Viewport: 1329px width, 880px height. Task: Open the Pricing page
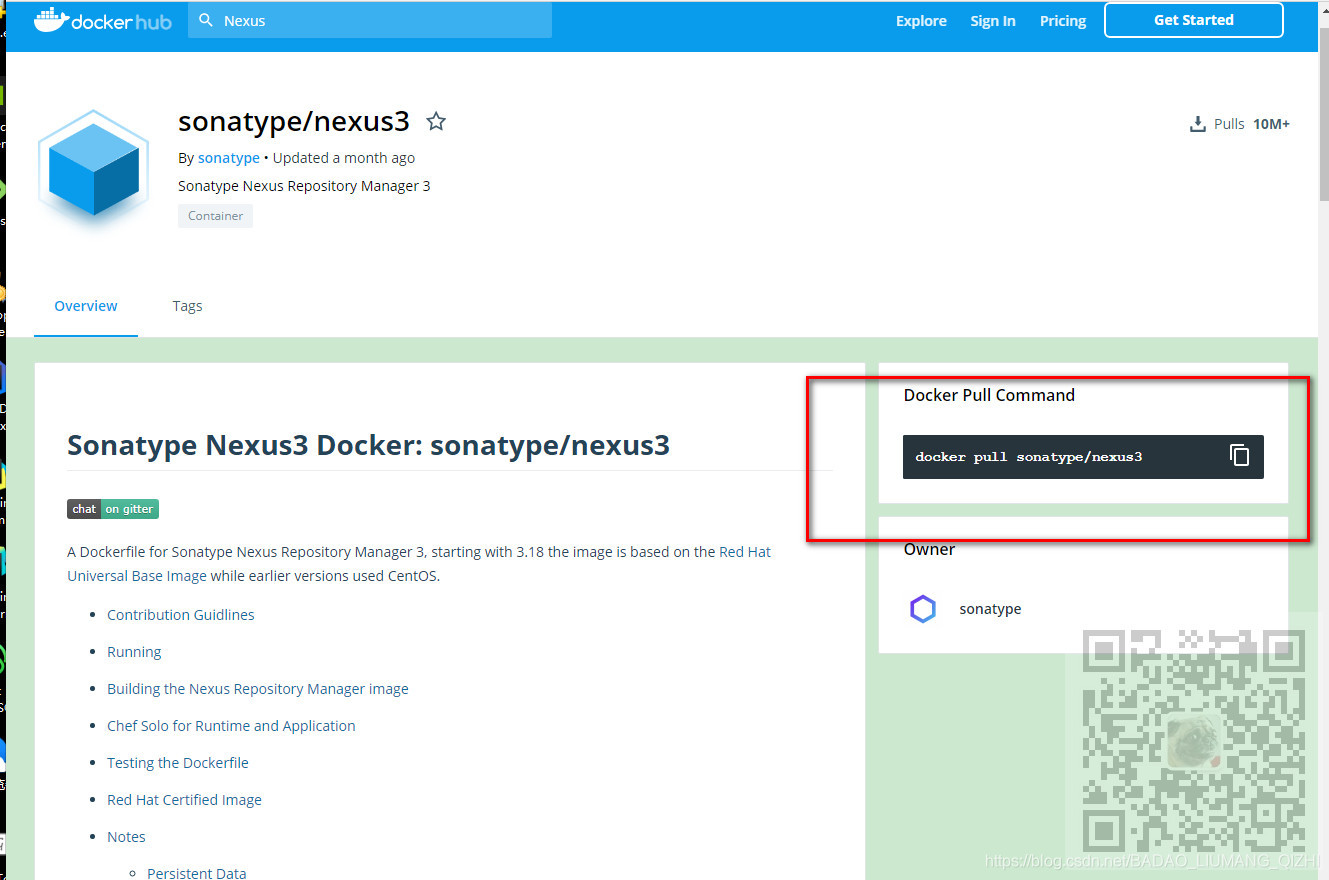1063,21
